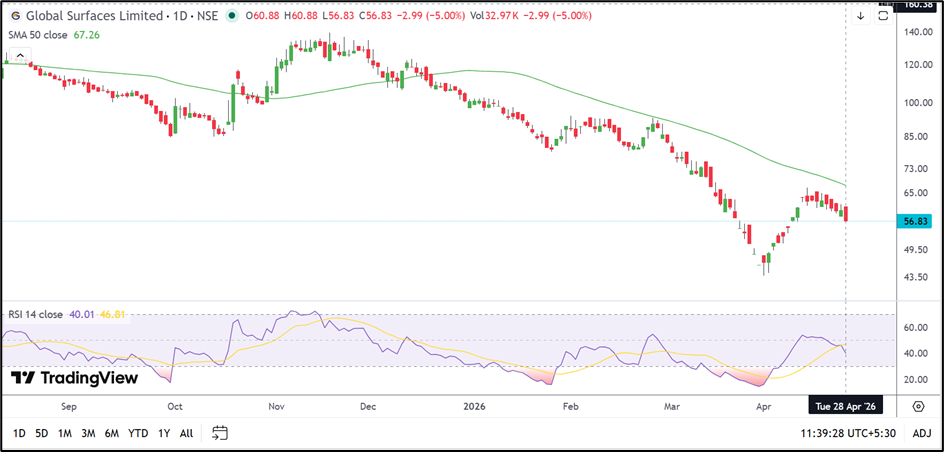The image size is (944, 452).
Task: Open the Go to date calendar icon
Action: [220, 433]
